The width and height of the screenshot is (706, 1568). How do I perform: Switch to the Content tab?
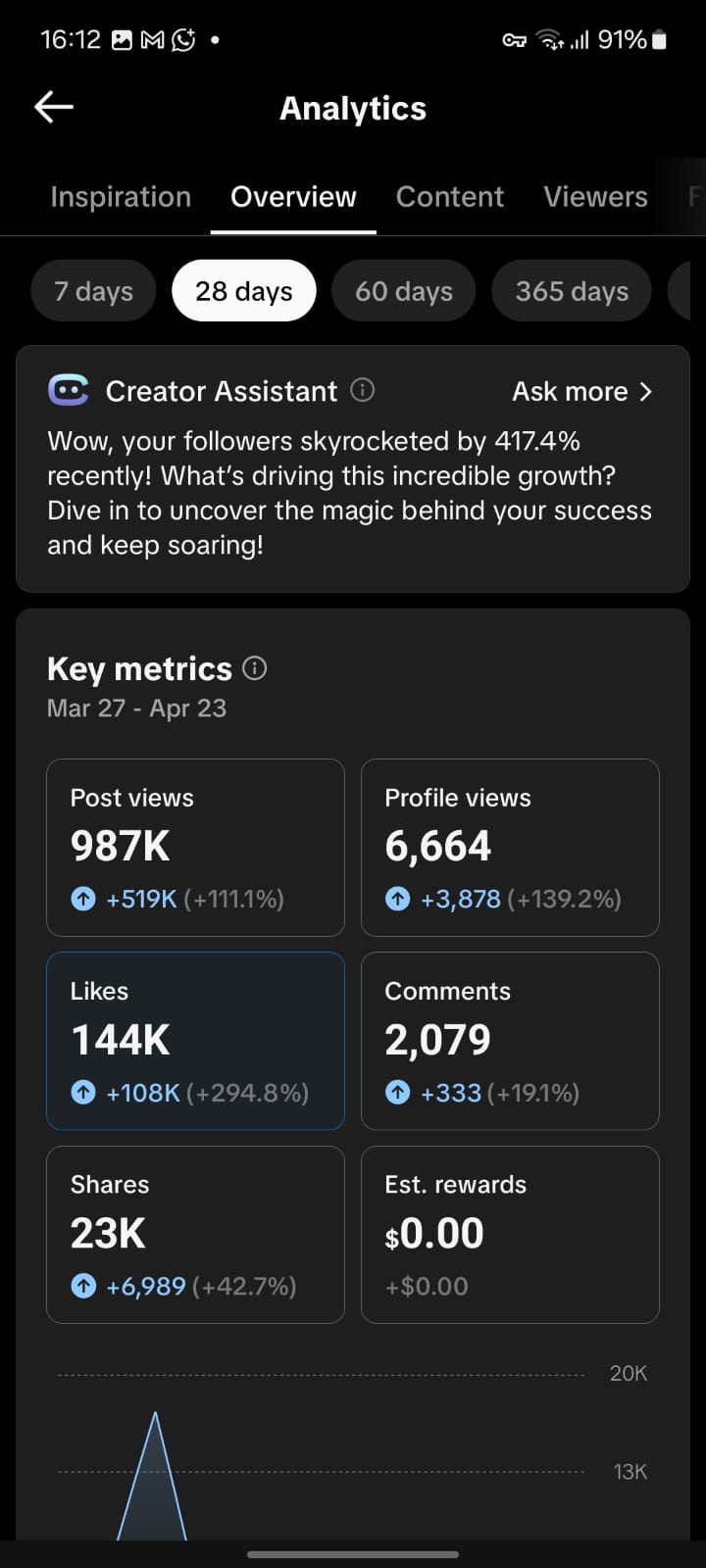(449, 197)
